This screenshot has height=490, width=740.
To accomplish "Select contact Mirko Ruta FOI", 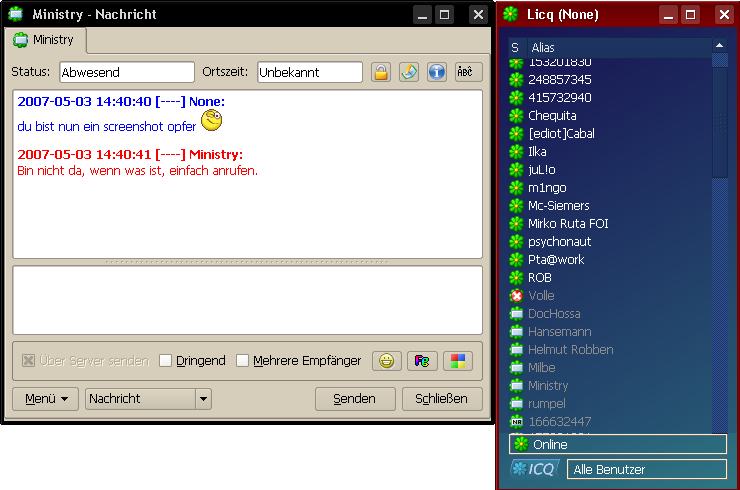I will point(610,224).
